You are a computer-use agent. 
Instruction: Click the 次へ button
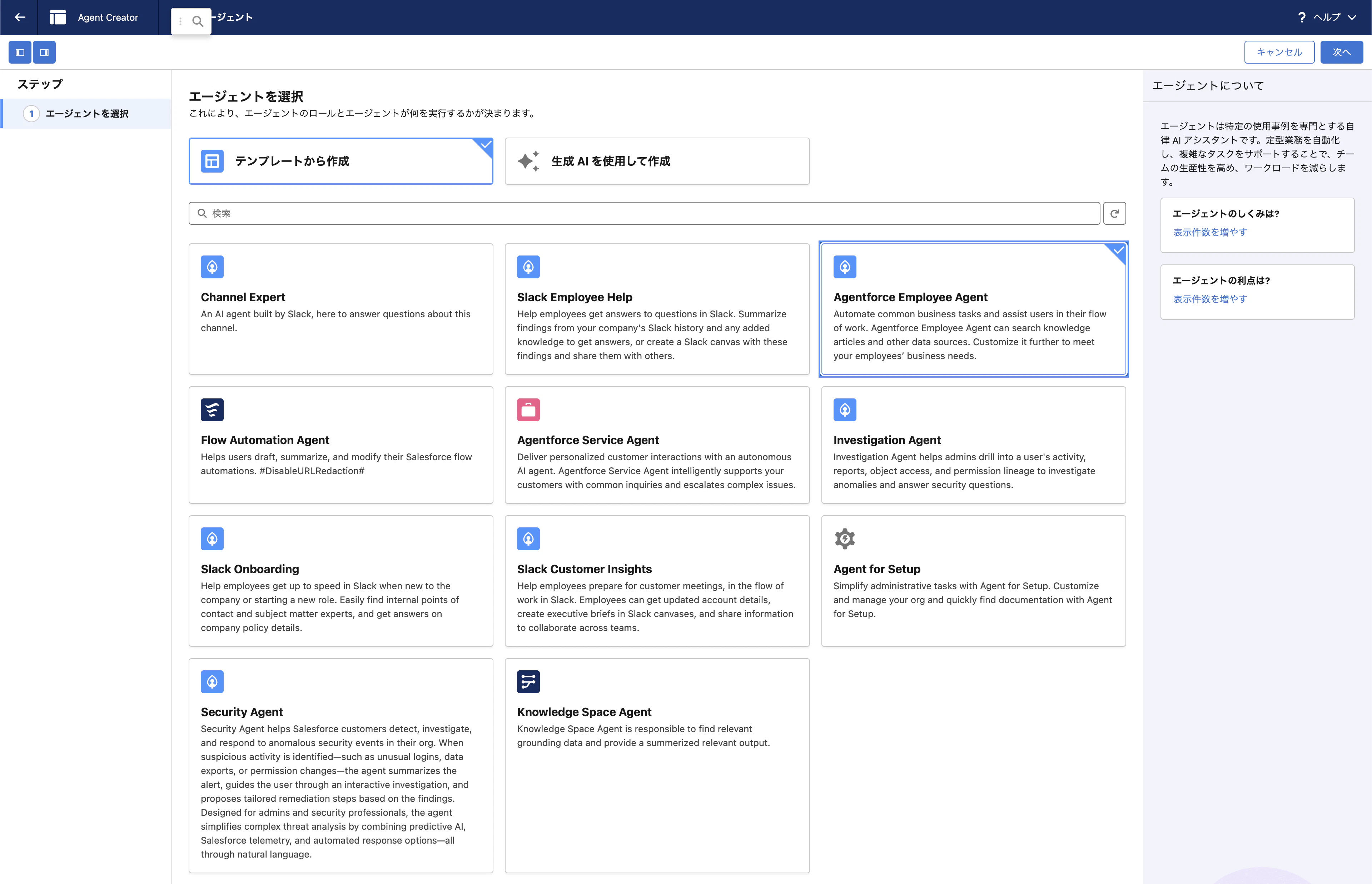pos(1342,52)
